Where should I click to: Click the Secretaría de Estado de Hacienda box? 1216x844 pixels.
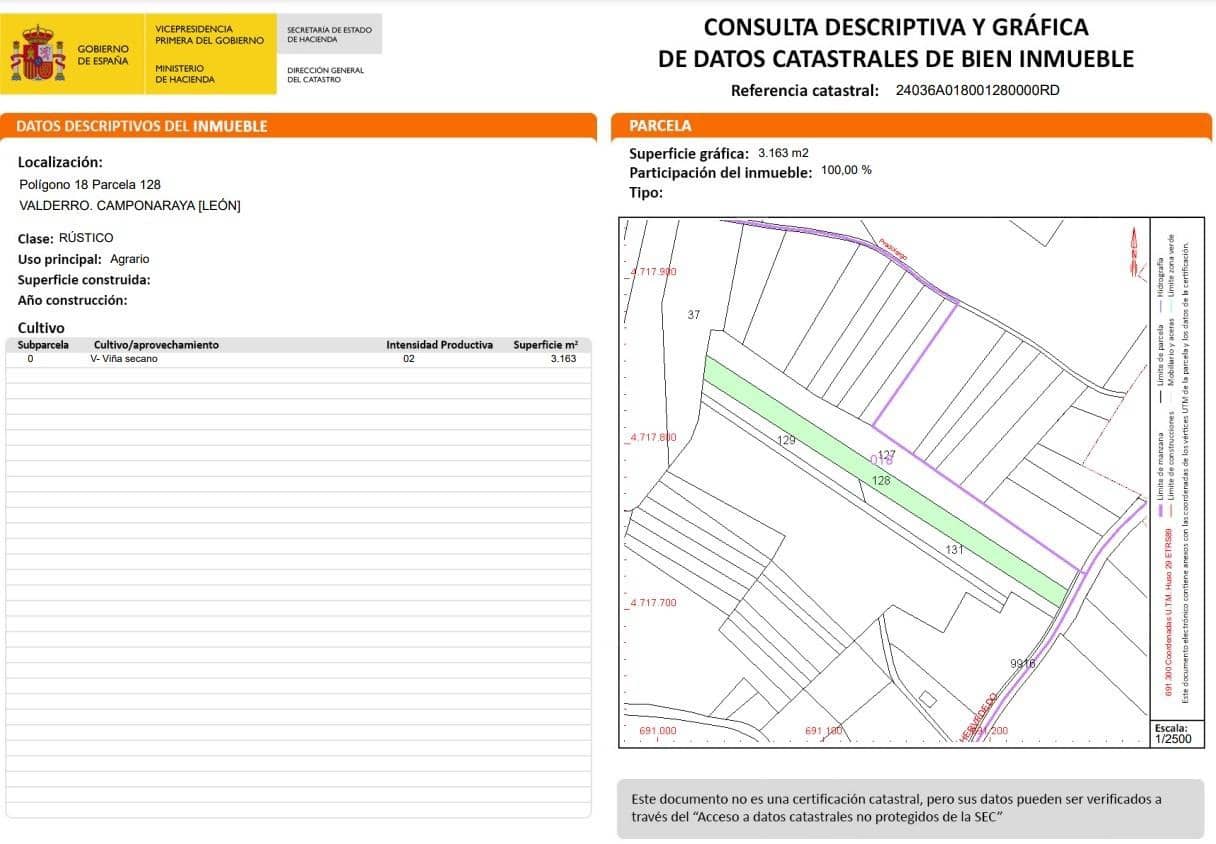tap(329, 35)
